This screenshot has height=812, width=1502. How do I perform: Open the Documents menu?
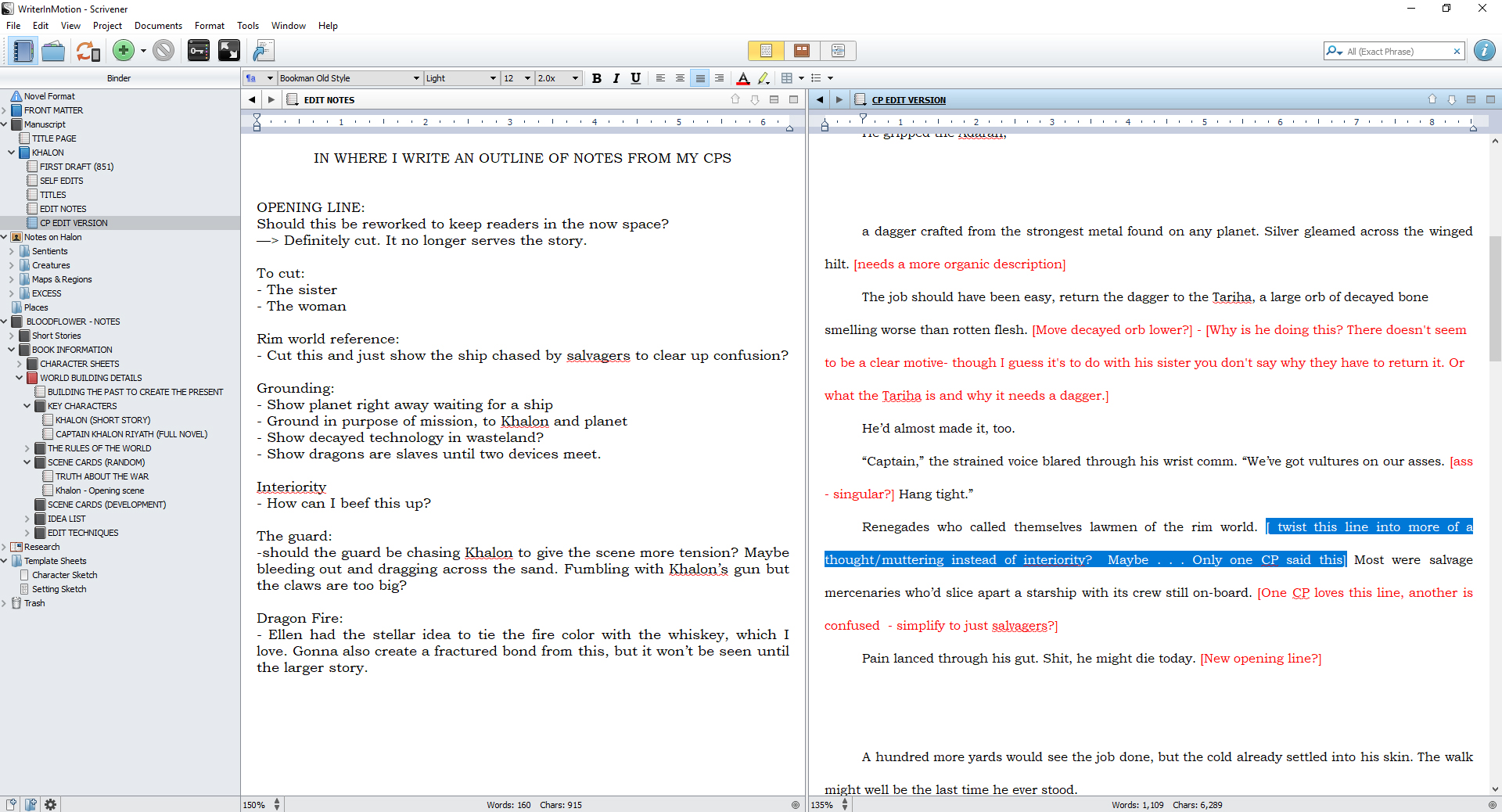coord(158,26)
